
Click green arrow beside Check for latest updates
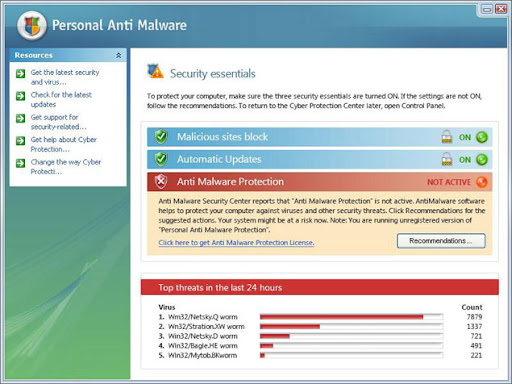tap(21, 96)
